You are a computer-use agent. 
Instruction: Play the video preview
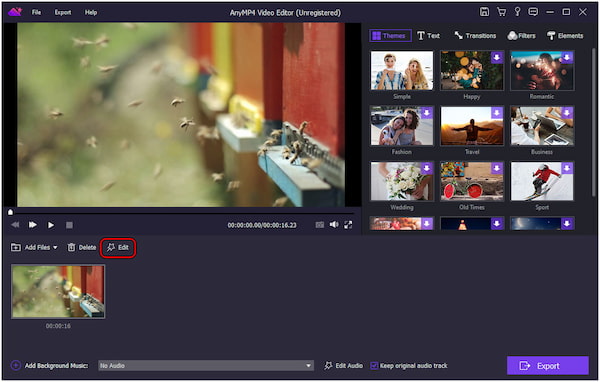(x=51, y=225)
